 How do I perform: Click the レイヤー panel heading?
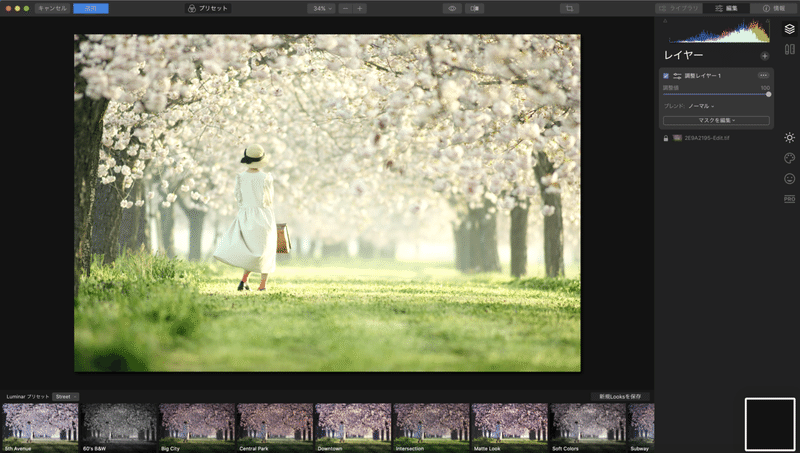683,55
